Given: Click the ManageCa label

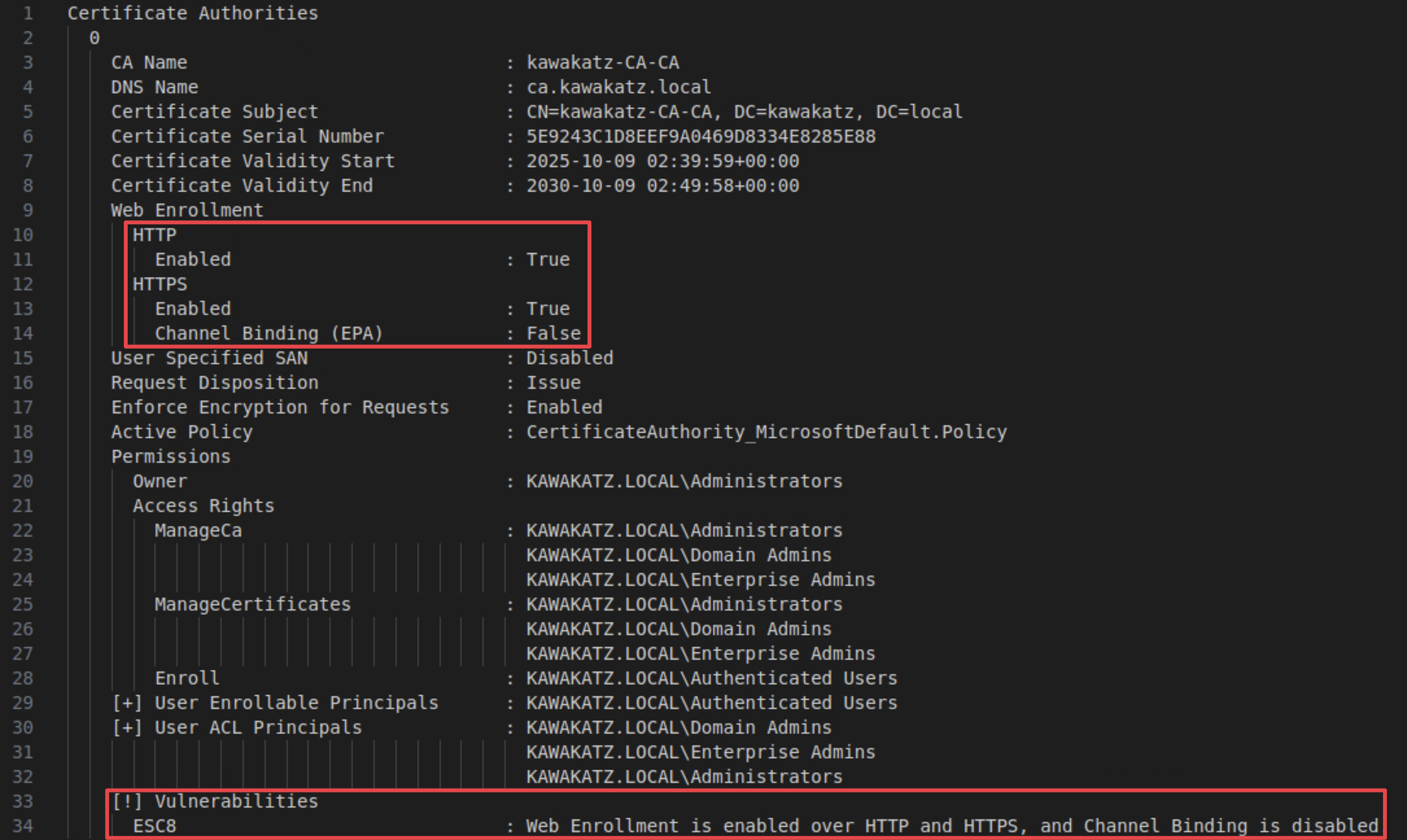Looking at the screenshot, I should coord(198,530).
